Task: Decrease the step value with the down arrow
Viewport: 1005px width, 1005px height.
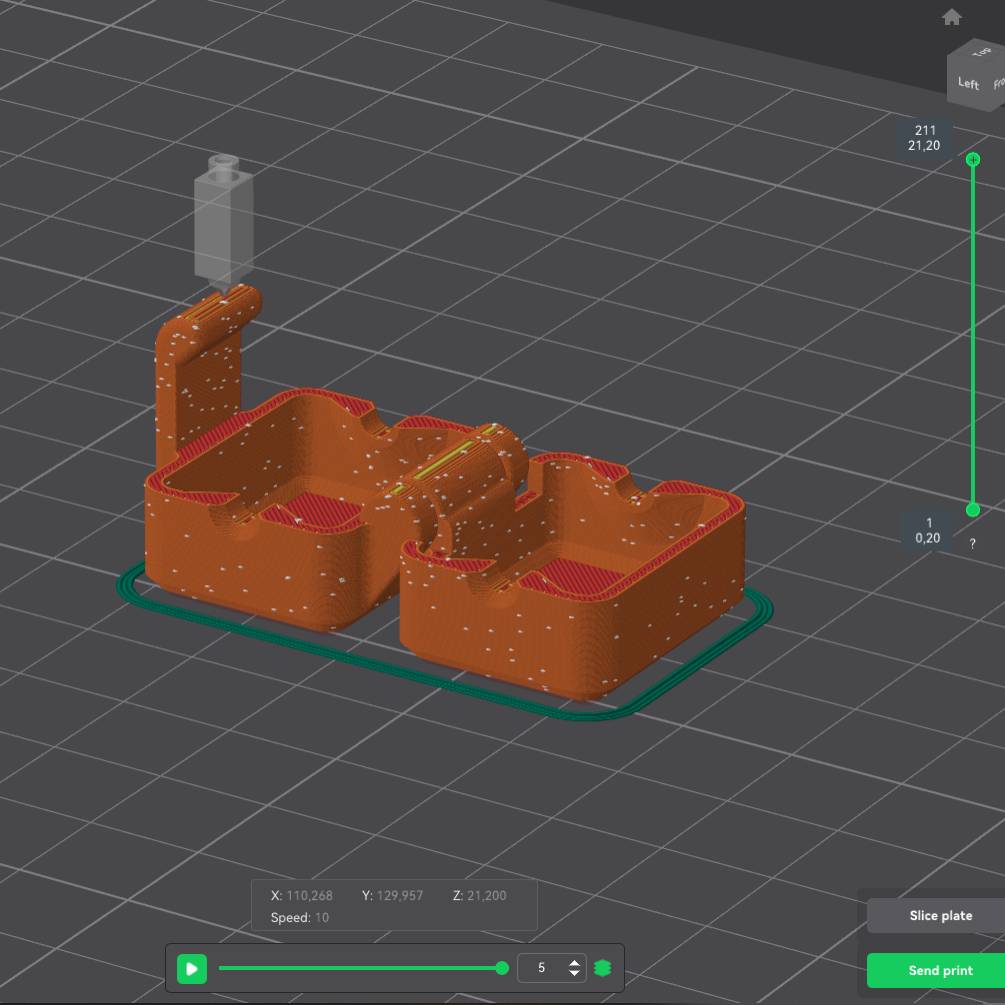Action: [574, 973]
